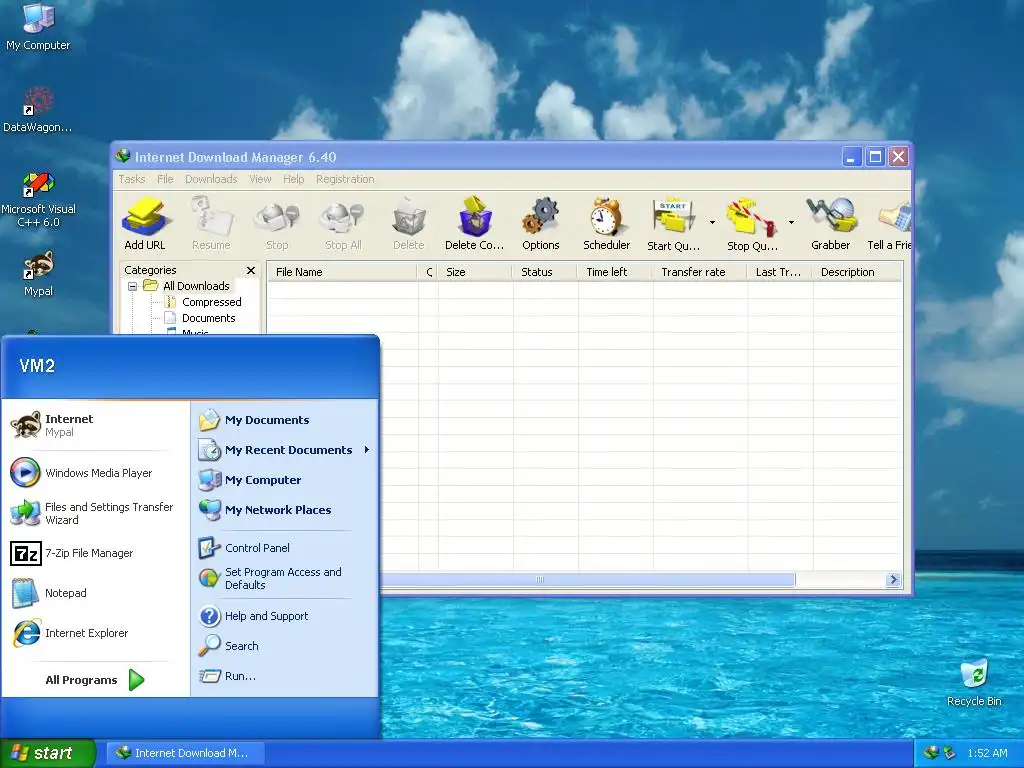Open Files and Settings Transfer Wizard
Screen dimensions: 1024x768
coord(95,513)
